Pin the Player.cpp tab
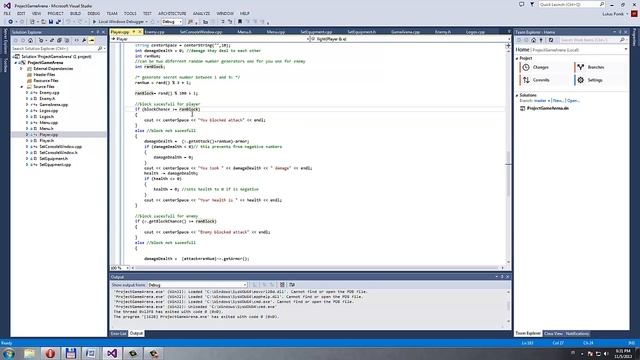640x360 pixels. [133, 32]
